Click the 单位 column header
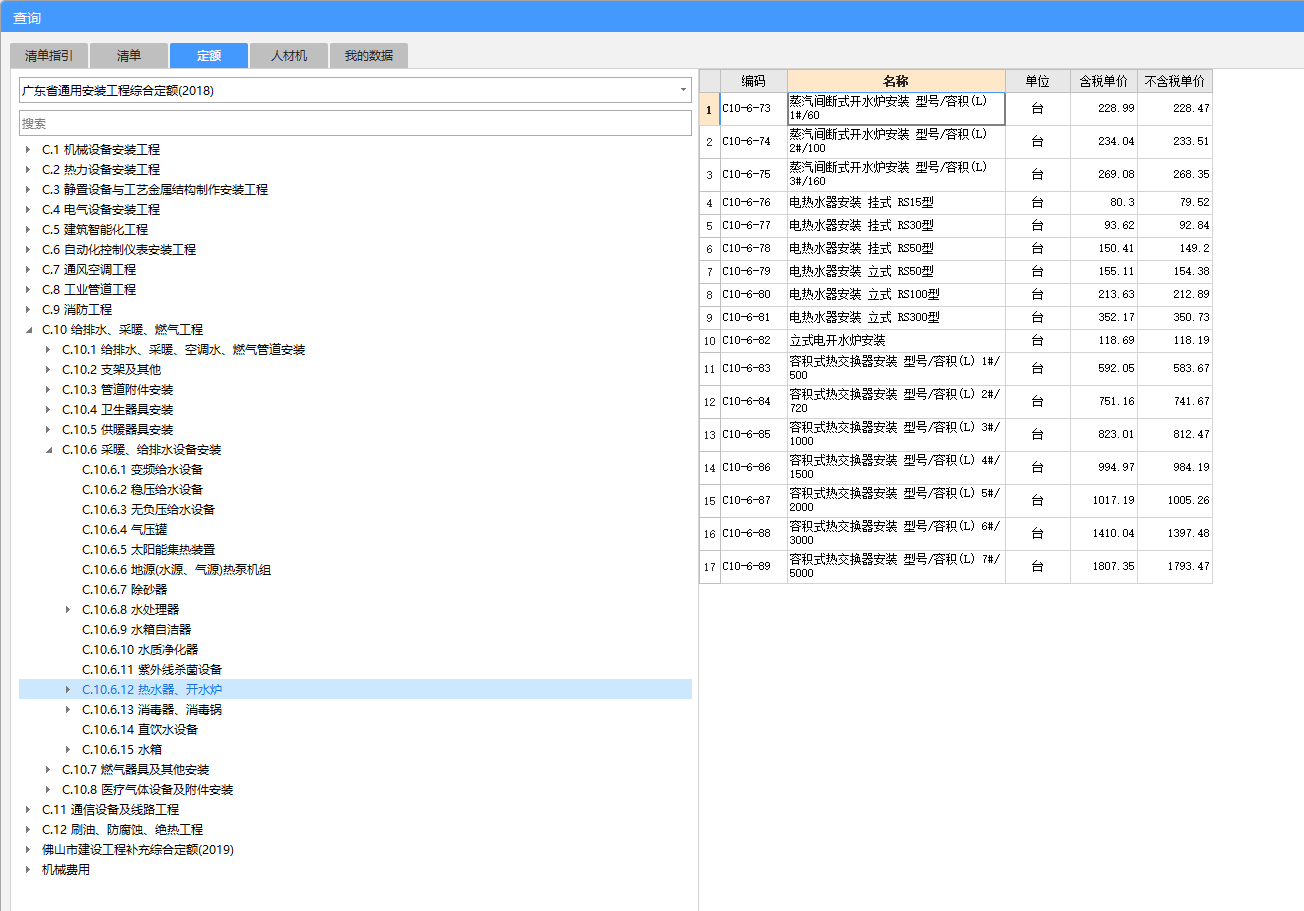The height and width of the screenshot is (911, 1304). pos(1037,81)
